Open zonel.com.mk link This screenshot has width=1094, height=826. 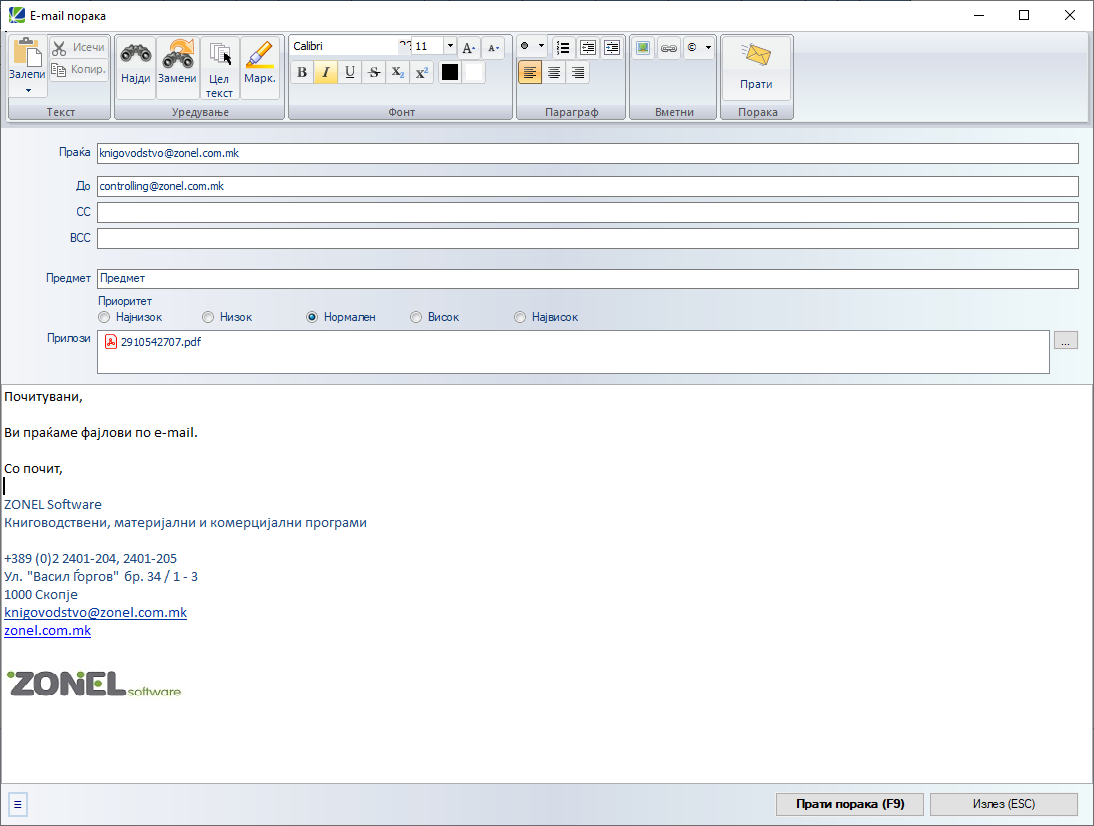pyautogui.click(x=47, y=631)
